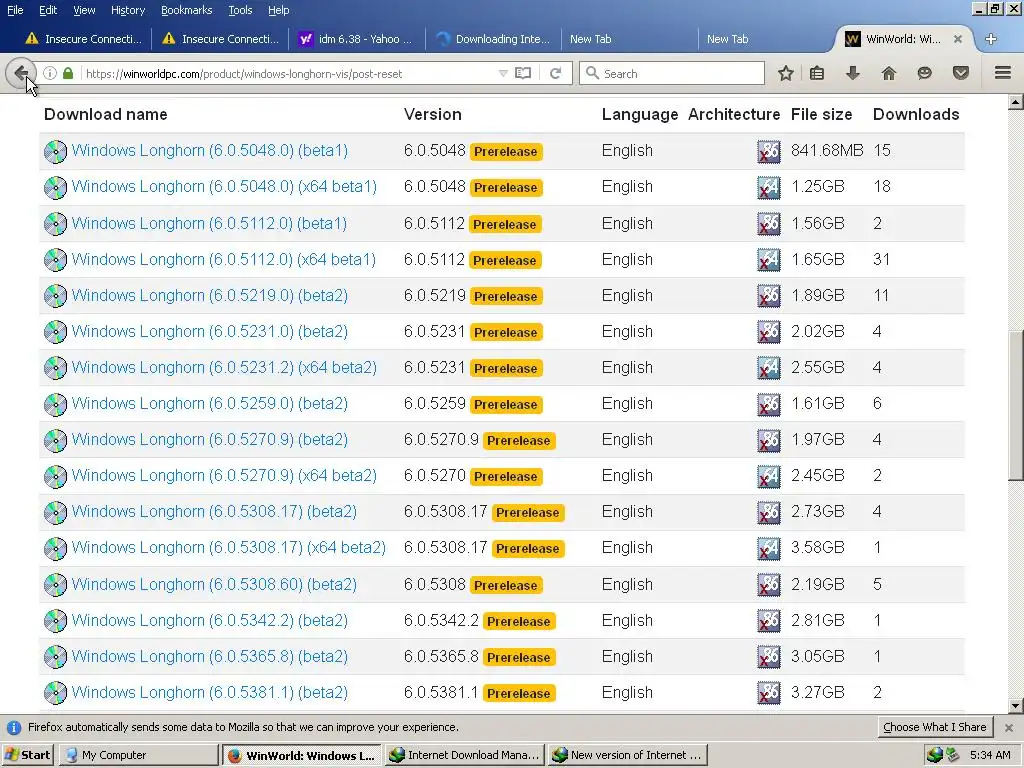Click info icon in Firefox notification bar
This screenshot has height=768, width=1024.
14,728
